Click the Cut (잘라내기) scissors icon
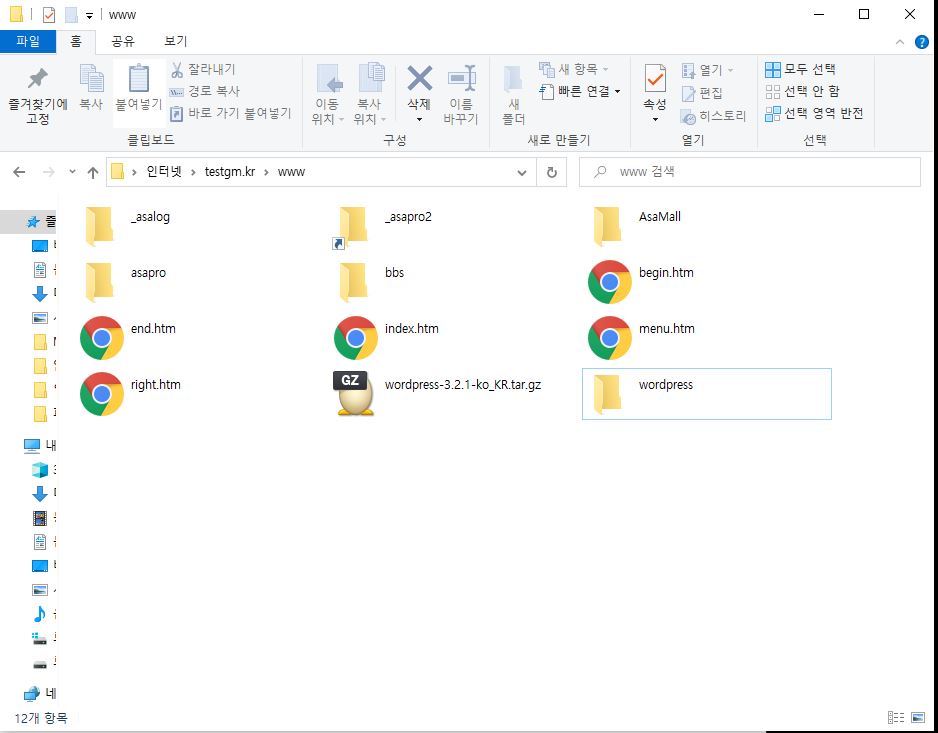The image size is (938, 733). click(x=177, y=69)
